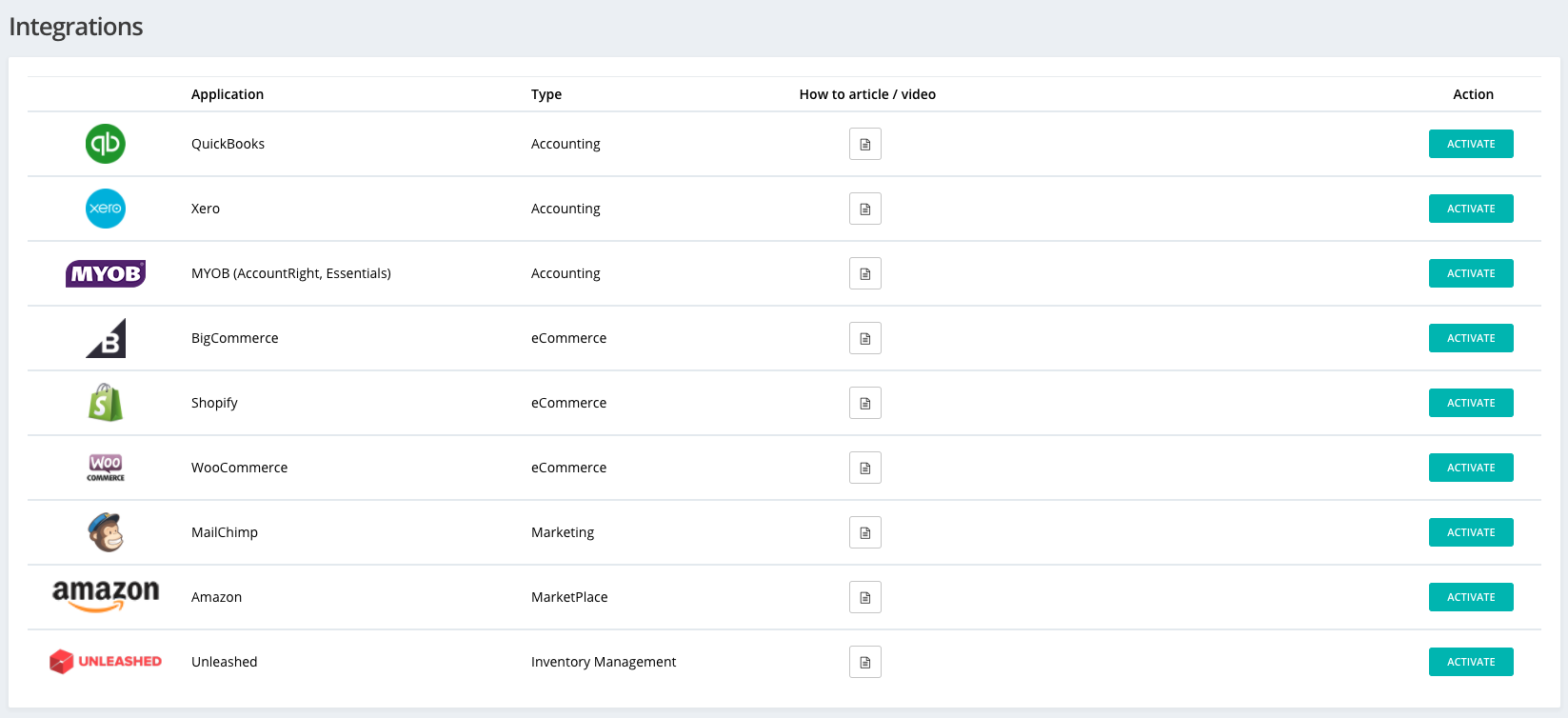Image resolution: width=1568 pixels, height=718 pixels.
Task: Open the WooCommerce how-to article icon
Action: click(864, 468)
